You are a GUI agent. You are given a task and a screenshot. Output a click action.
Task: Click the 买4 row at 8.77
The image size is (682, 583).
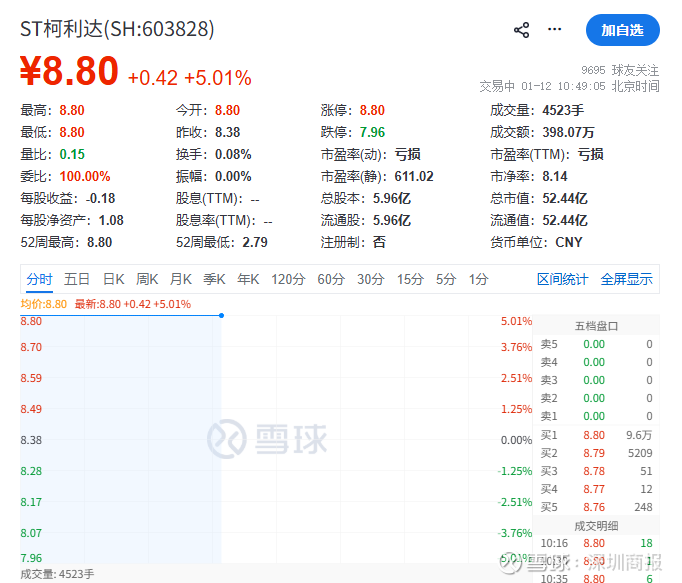596,489
